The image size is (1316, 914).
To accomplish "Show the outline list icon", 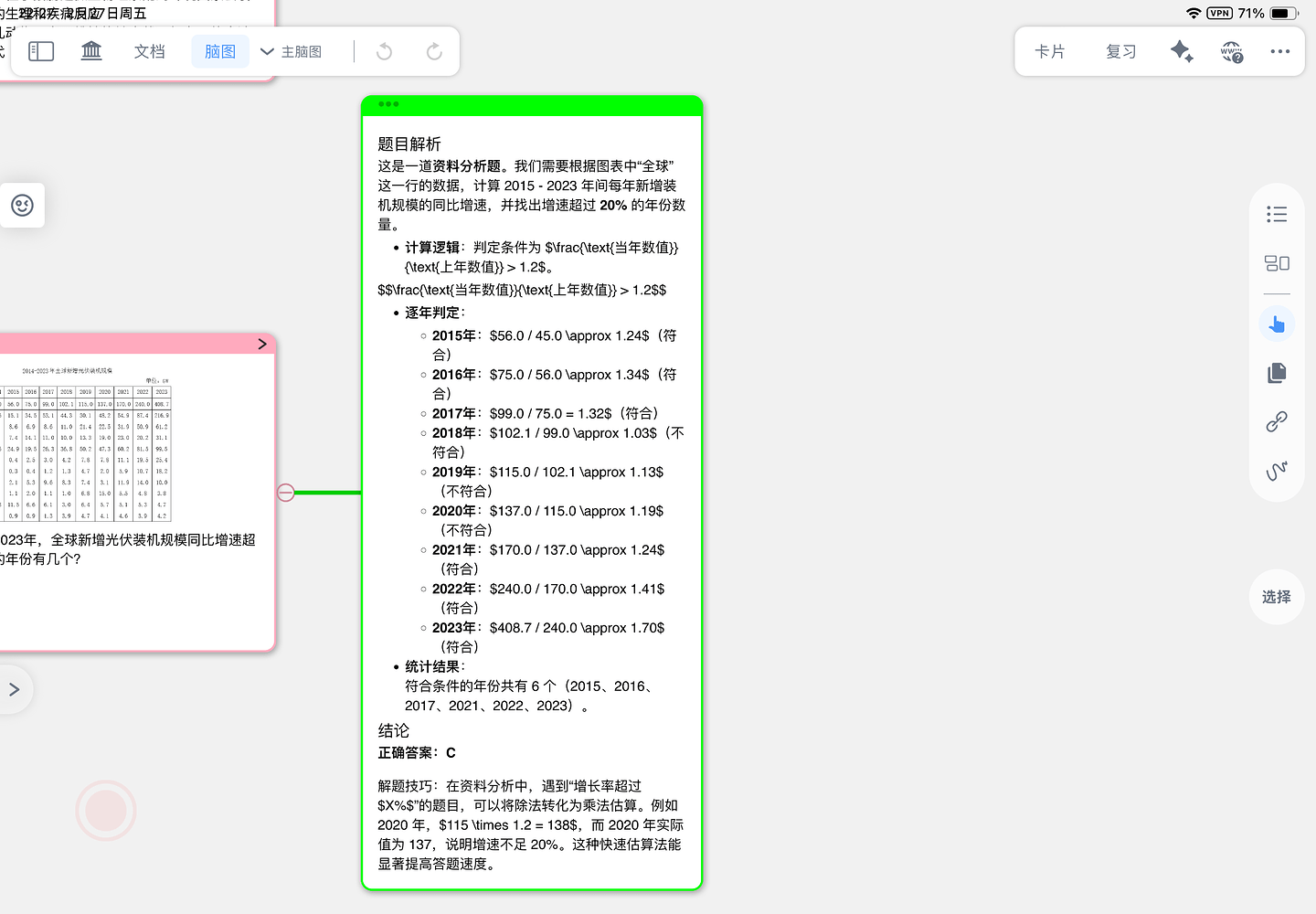I will tap(1277, 215).
